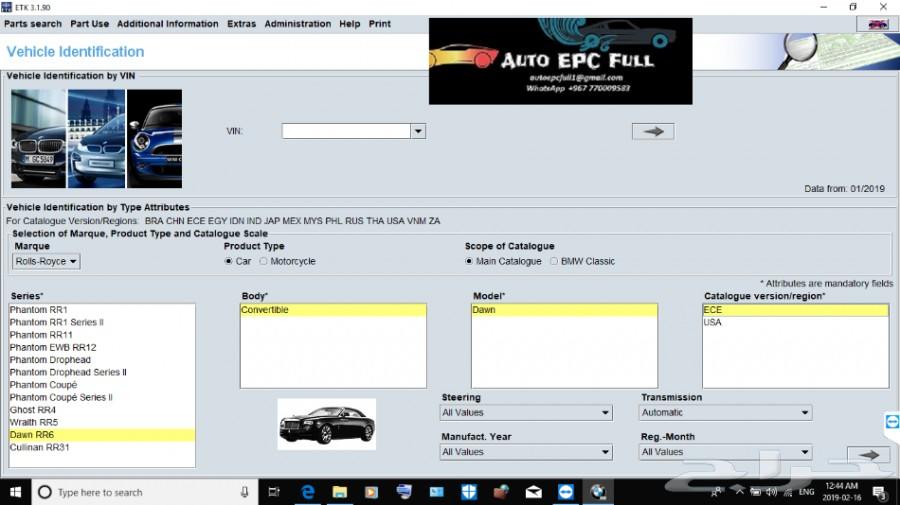
Task: Select Phantom RR1 in the Series list
Action: (x=102, y=310)
